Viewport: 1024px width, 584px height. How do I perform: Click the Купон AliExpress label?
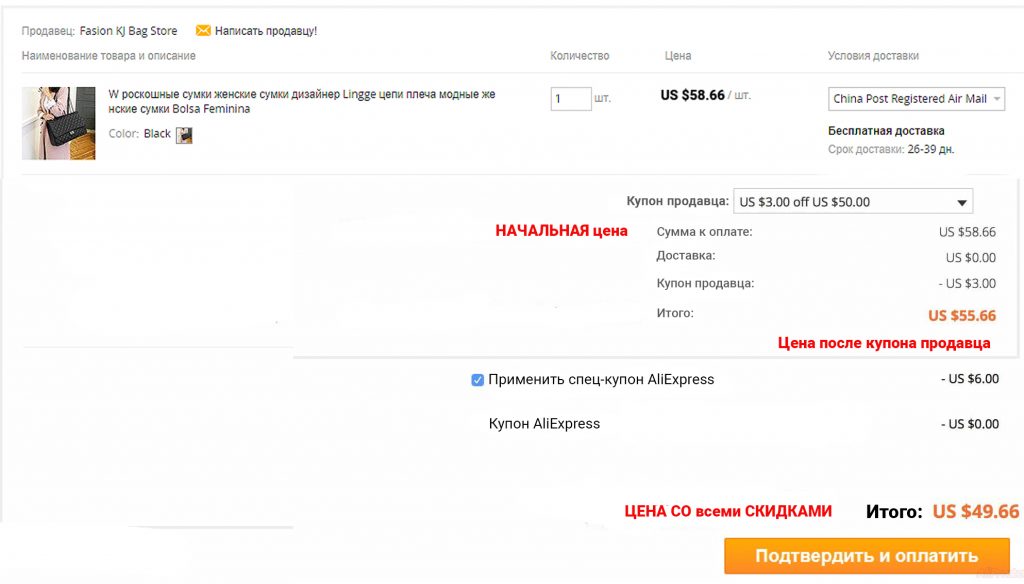tap(544, 423)
